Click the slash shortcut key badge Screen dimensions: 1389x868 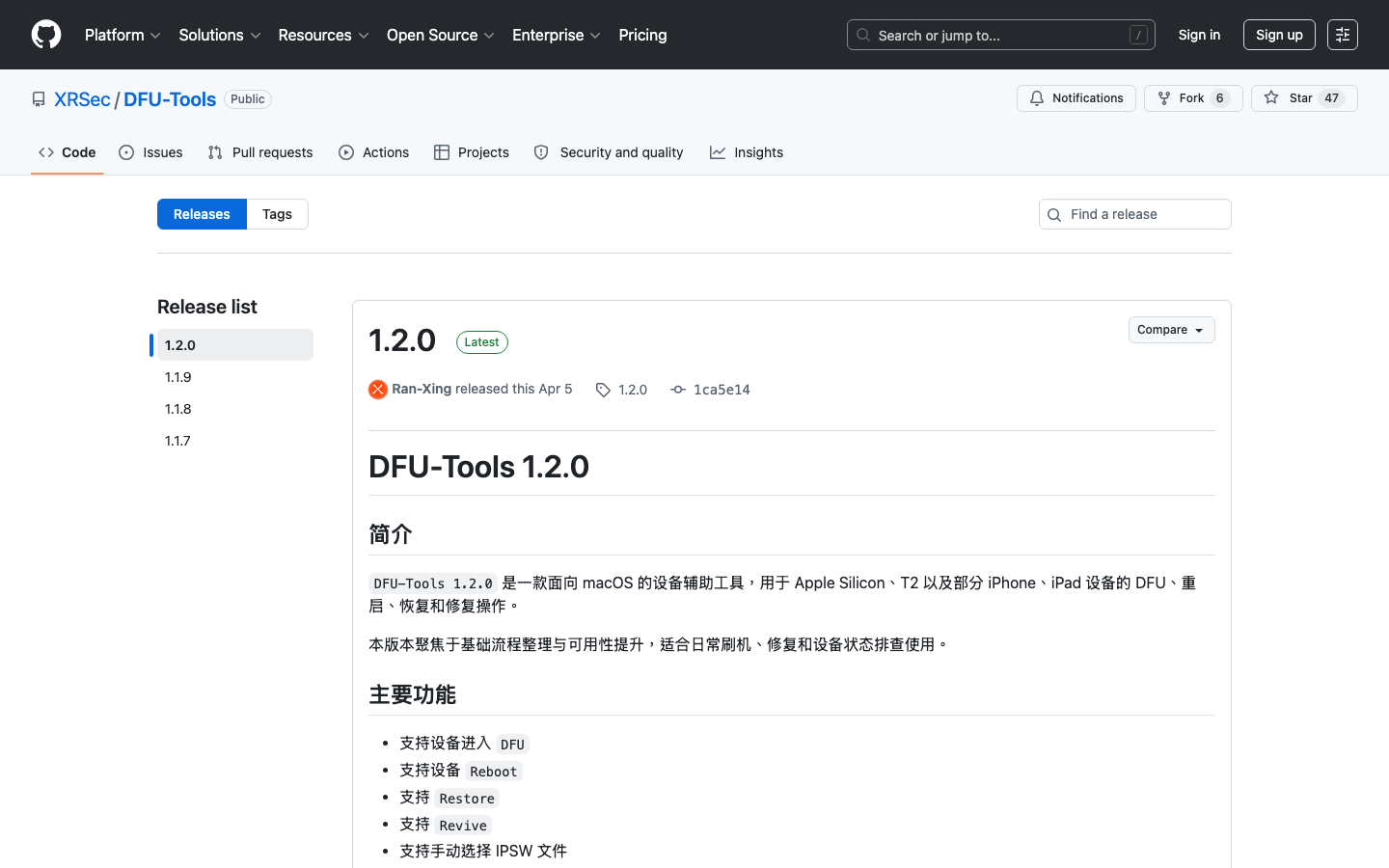tap(1138, 35)
